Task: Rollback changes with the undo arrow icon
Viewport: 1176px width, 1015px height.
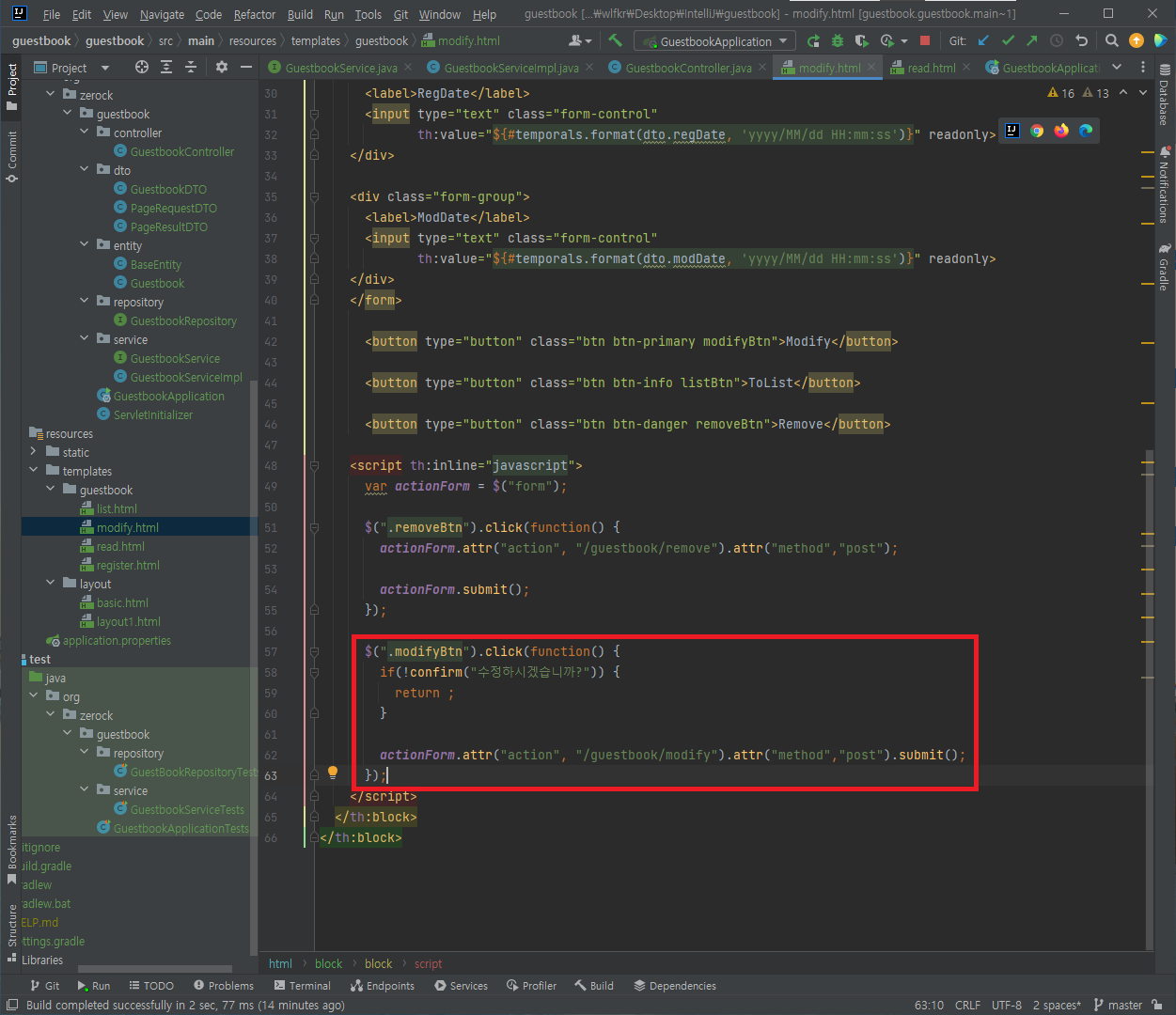Action: [1081, 41]
